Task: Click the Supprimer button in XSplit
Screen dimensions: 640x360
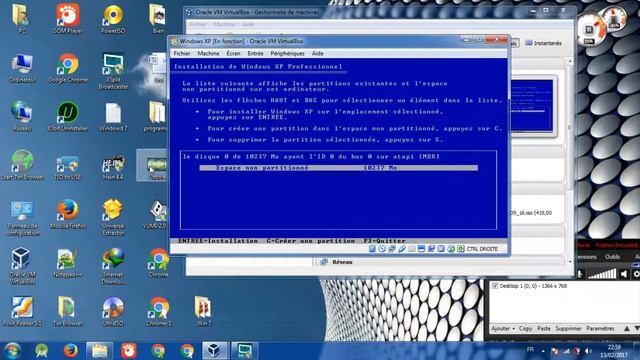Action: [x=568, y=329]
